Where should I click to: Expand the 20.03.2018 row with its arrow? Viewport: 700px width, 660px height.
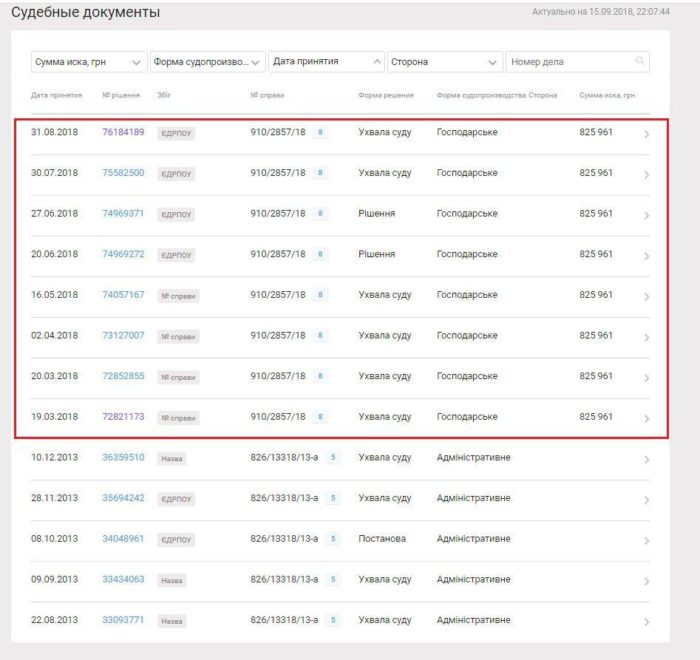(x=646, y=378)
